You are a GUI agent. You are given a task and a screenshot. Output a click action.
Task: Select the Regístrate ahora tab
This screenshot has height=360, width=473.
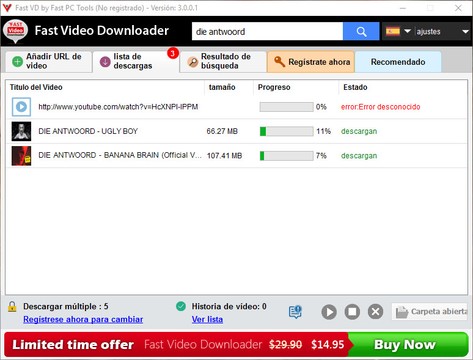pos(311,62)
